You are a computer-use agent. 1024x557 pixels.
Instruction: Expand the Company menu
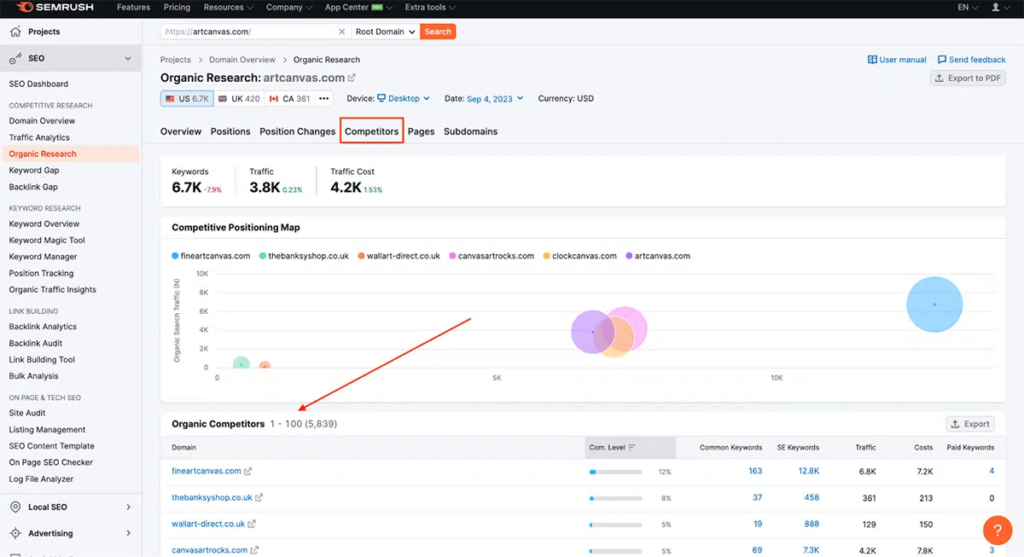[x=289, y=7]
